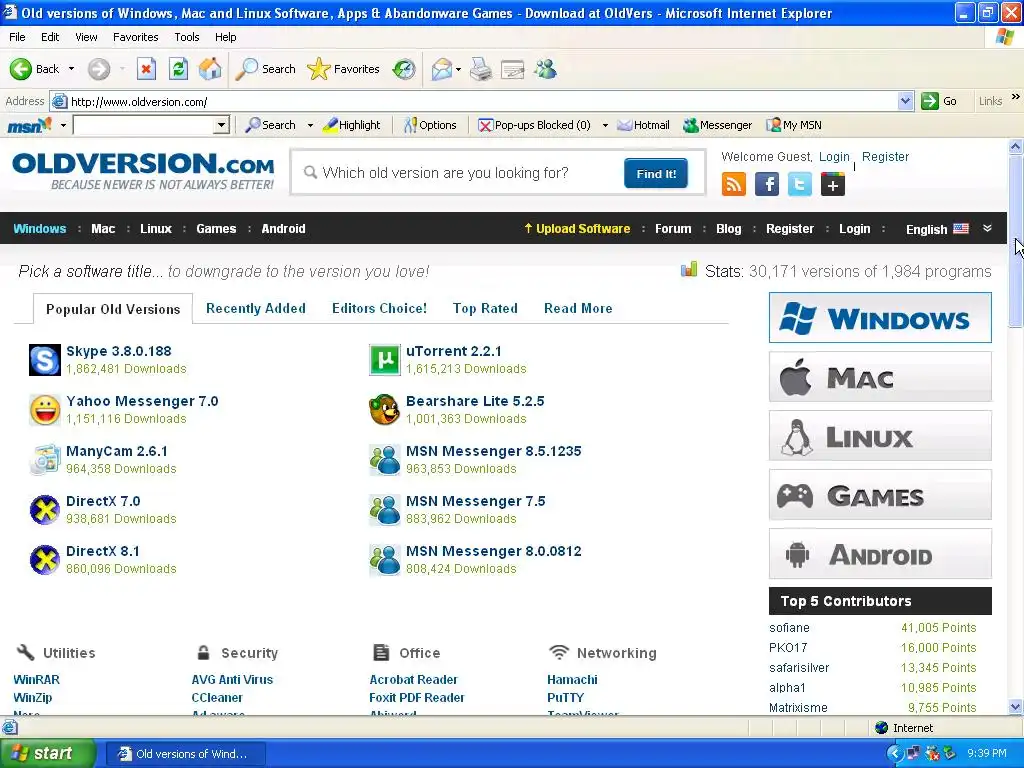Click the DirectX 7.0 icon
The width and height of the screenshot is (1024, 768).
click(45, 510)
